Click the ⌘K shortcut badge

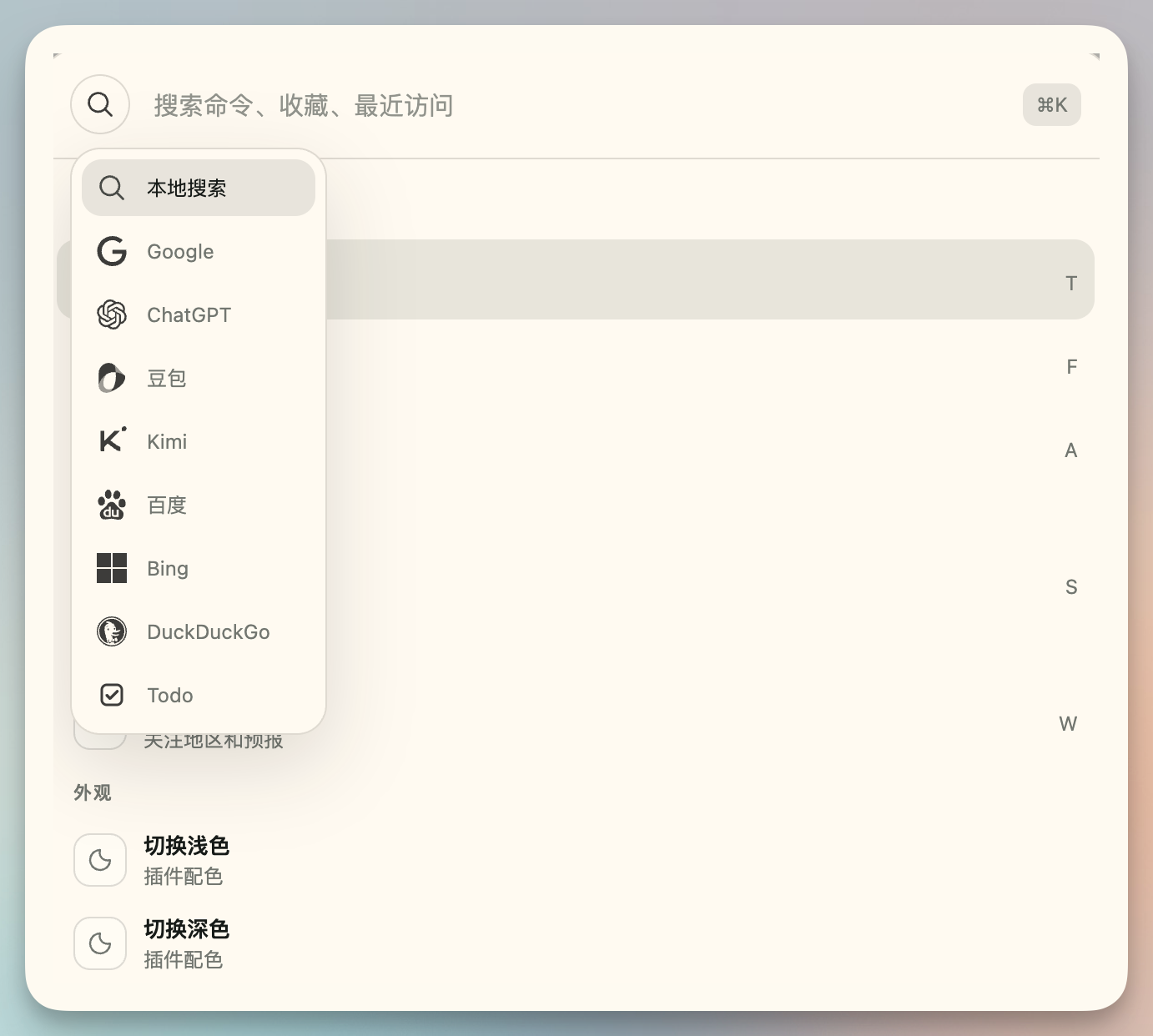[x=1052, y=105]
